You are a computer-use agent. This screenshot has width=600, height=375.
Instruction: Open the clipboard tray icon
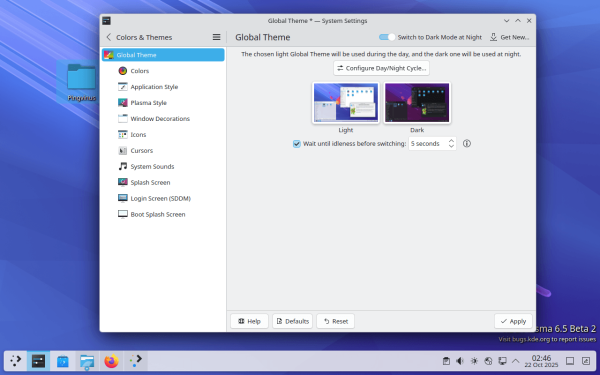(446, 361)
